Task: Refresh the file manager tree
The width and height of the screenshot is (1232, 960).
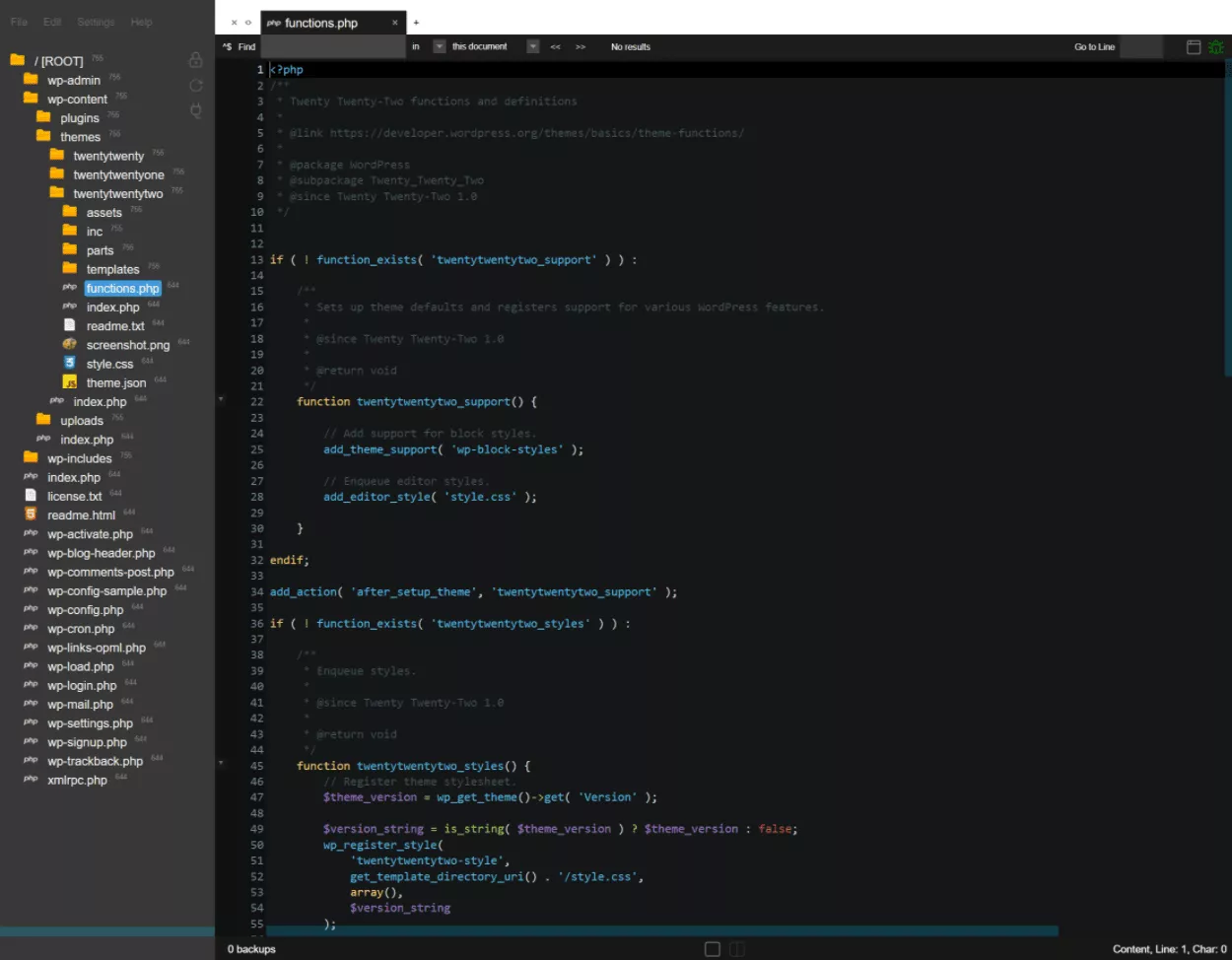Action: point(196,86)
